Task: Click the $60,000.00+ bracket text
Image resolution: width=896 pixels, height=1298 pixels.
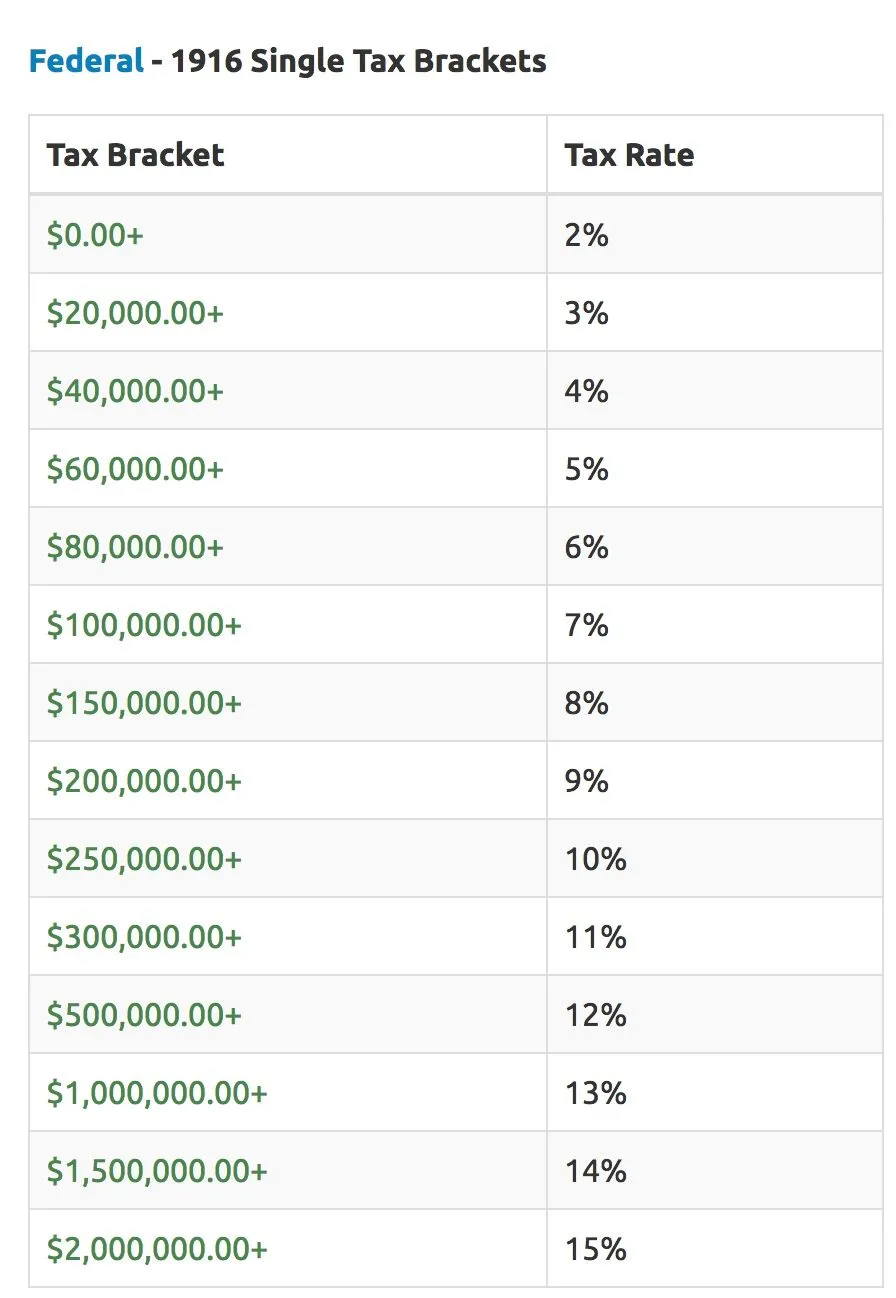Action: 135,469
